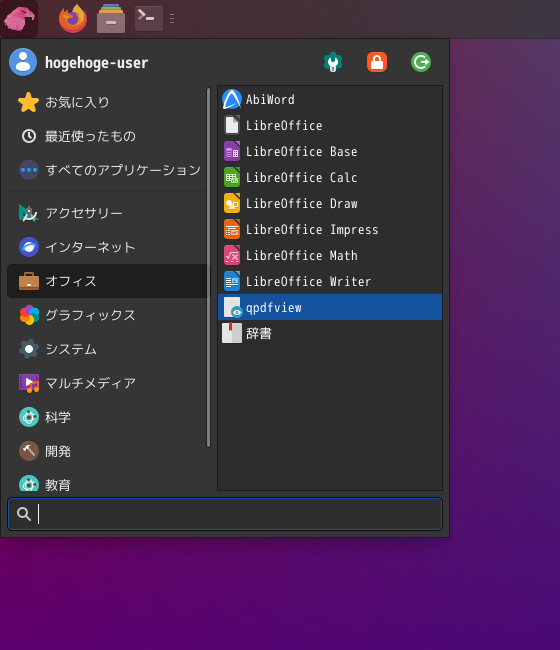Select the グラフィックス category
This screenshot has height=650, width=560.
107,315
